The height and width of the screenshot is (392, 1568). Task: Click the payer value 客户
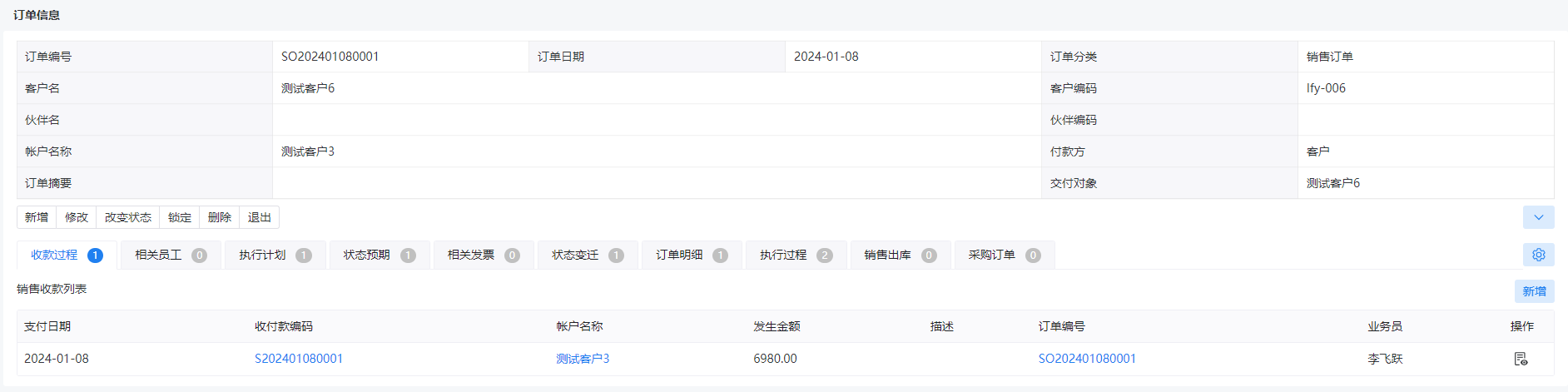(1318, 151)
